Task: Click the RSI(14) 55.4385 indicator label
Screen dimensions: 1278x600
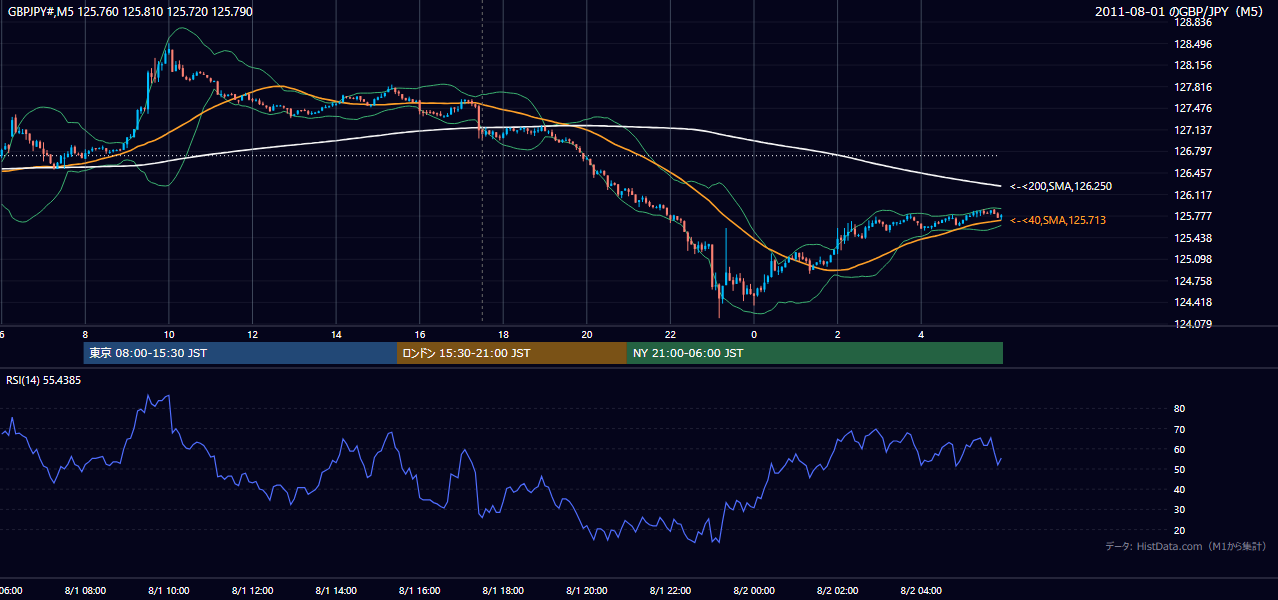Action: coord(44,380)
